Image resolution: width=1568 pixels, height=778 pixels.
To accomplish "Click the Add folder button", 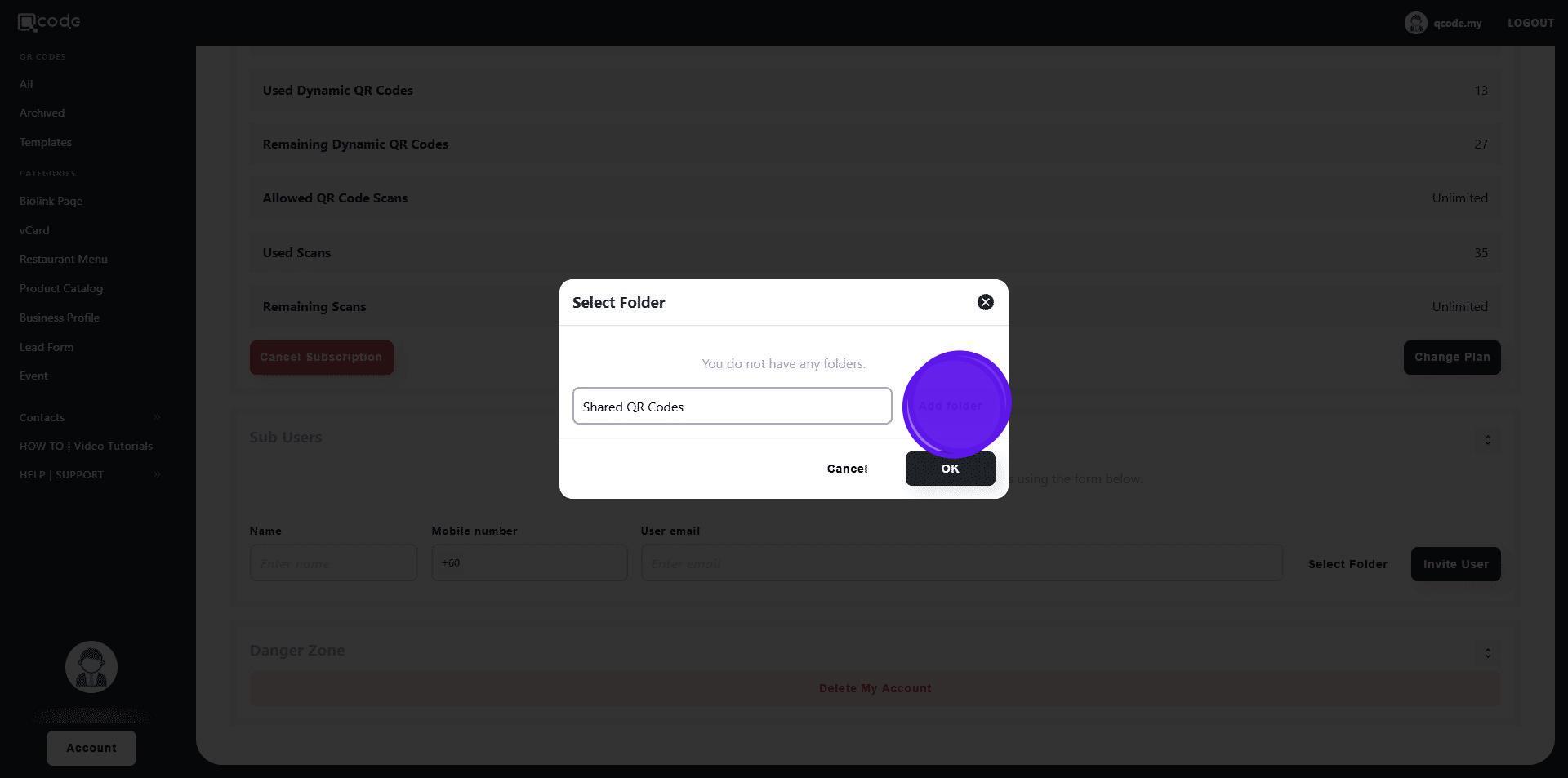I will (950, 406).
